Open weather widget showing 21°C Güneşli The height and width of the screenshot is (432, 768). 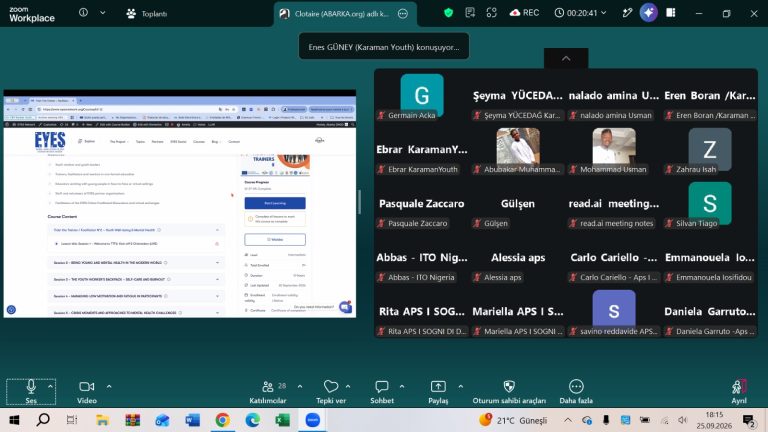513,420
